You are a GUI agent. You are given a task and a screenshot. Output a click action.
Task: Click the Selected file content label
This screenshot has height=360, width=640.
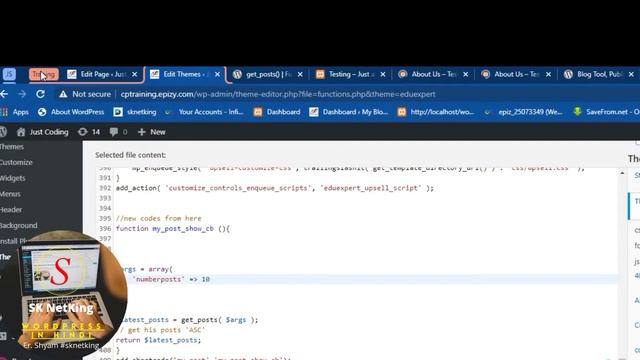coord(130,155)
